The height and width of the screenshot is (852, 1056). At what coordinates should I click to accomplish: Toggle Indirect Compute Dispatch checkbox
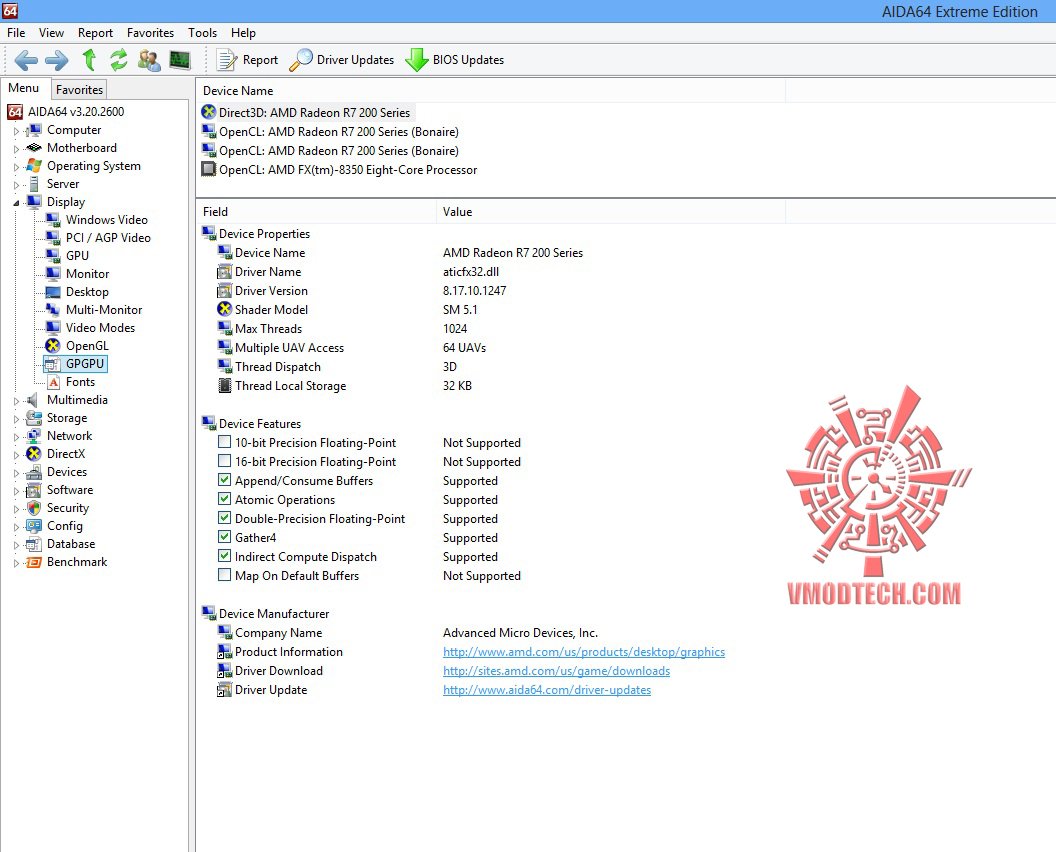[x=224, y=556]
